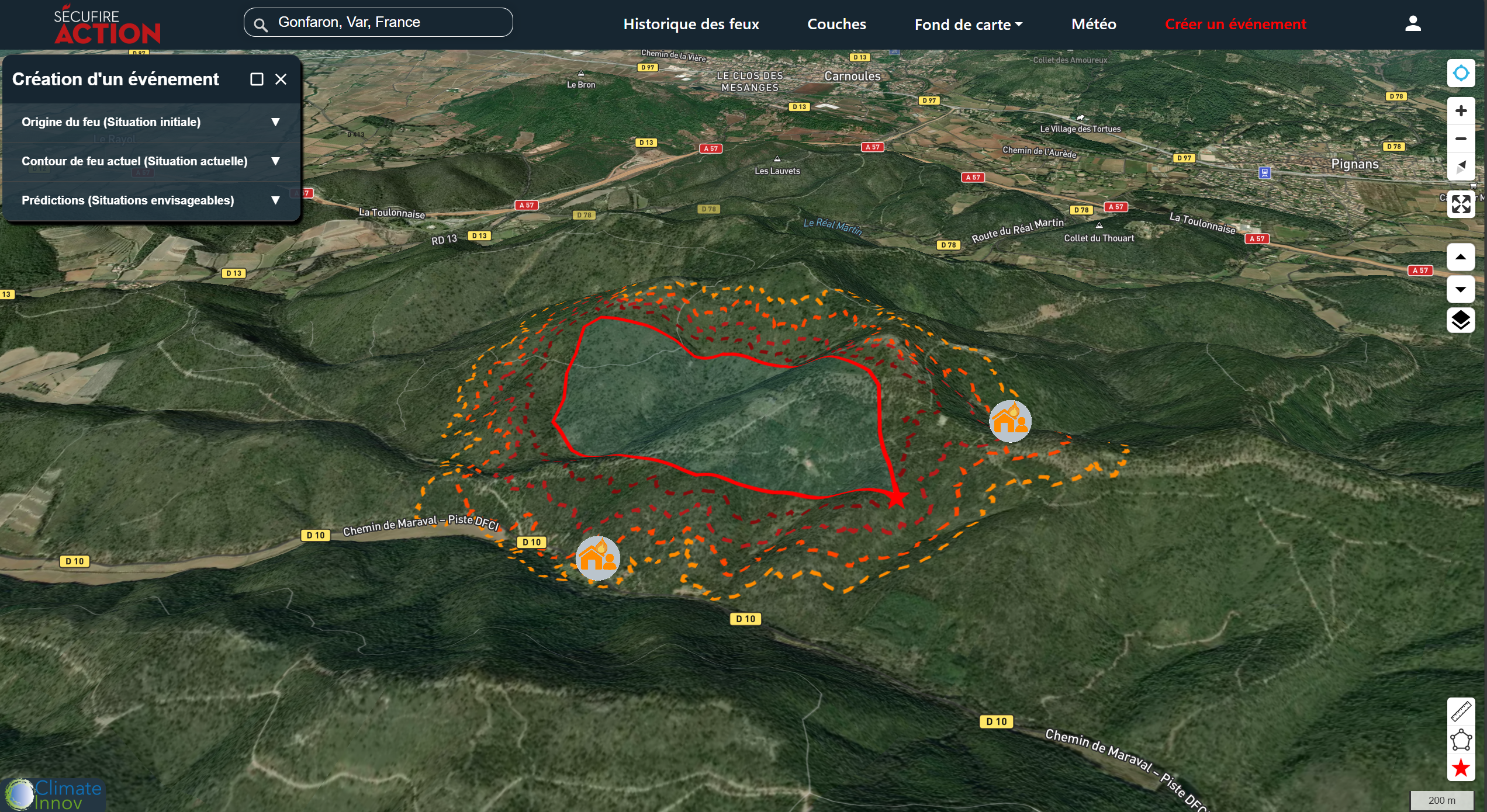Image resolution: width=1487 pixels, height=812 pixels.
Task: Open Fond de carte dropdown menu
Action: pos(968,25)
